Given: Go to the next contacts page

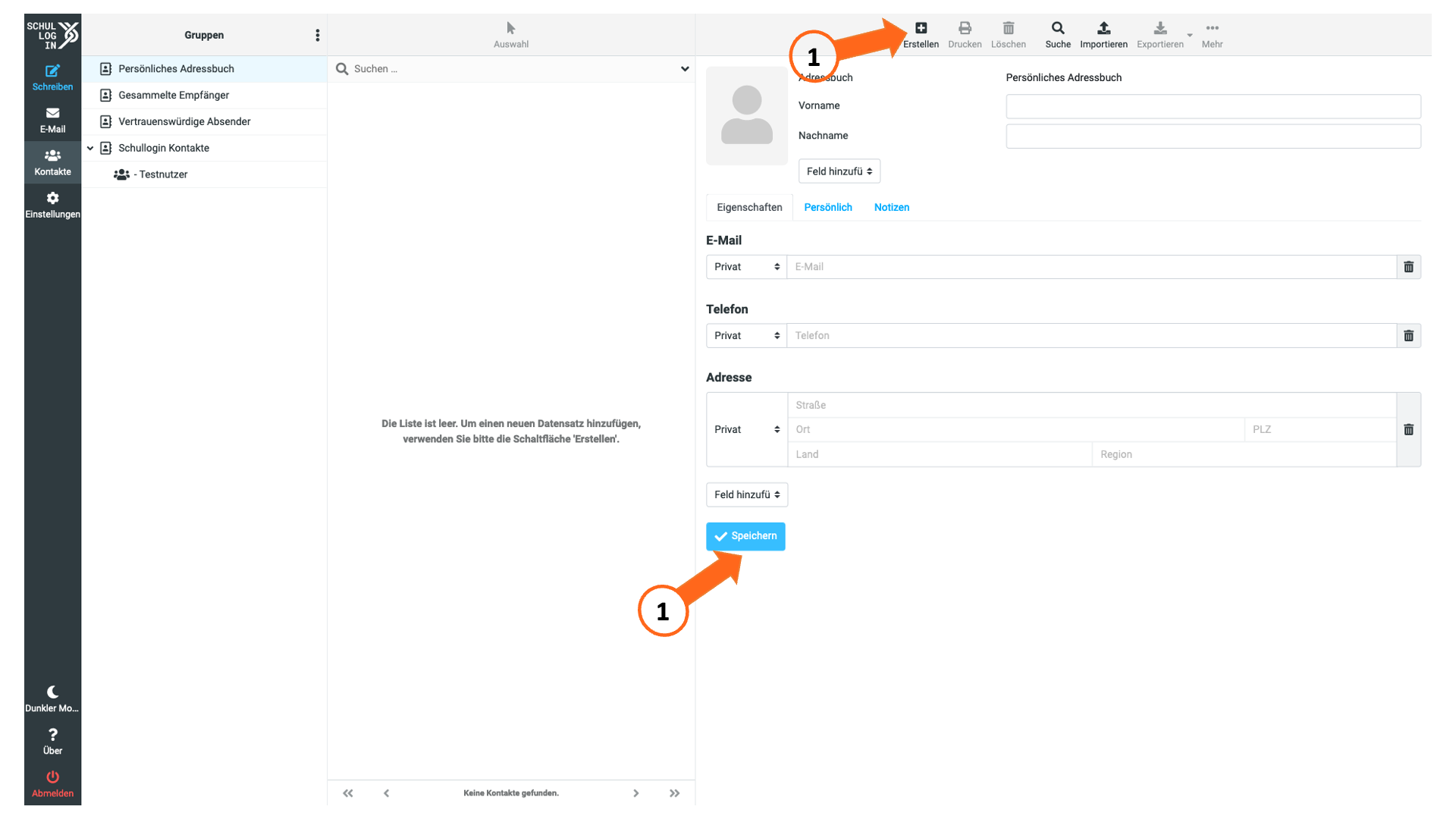Looking at the screenshot, I should tap(635, 793).
